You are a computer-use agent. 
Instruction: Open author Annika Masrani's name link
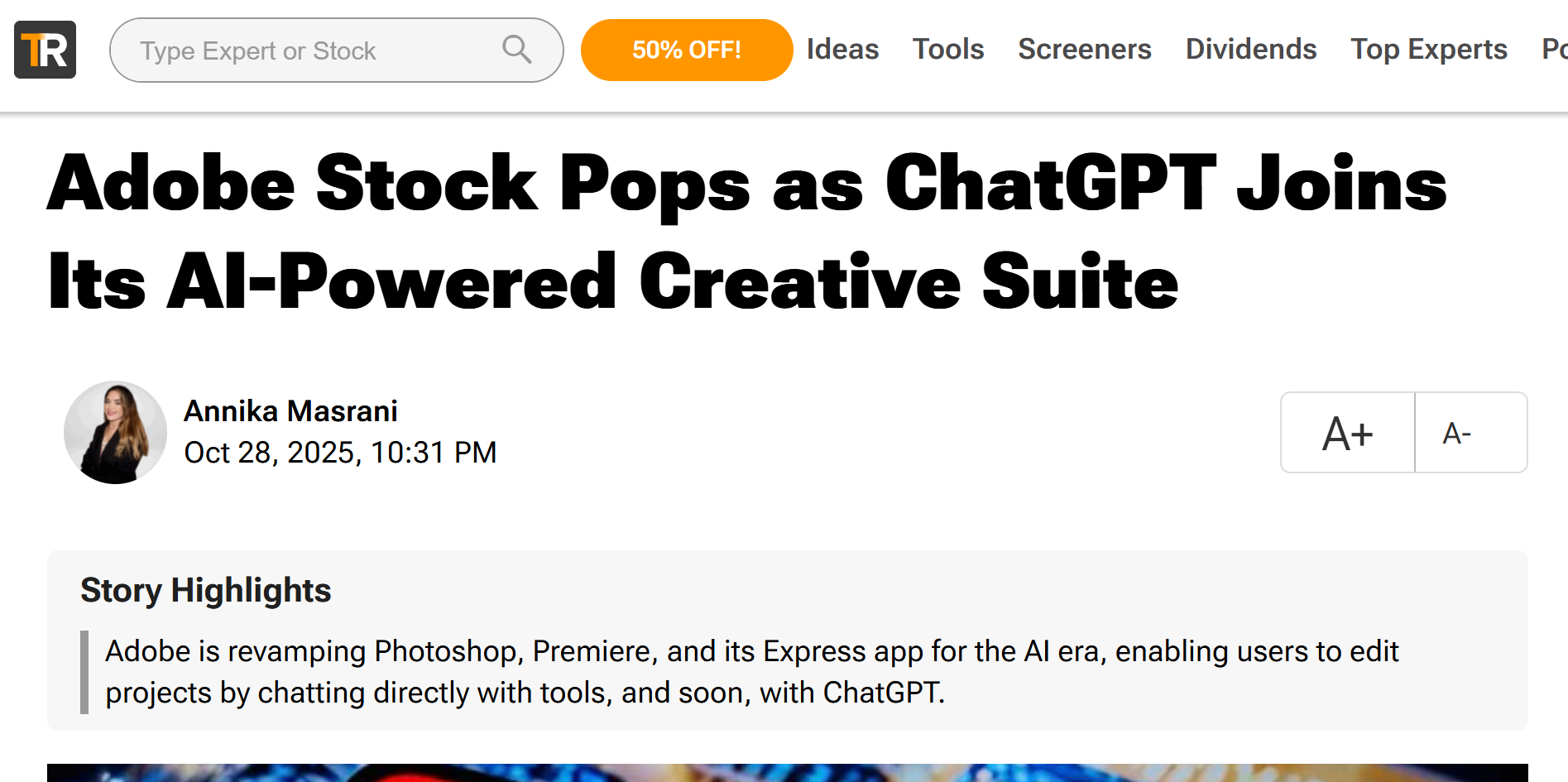(x=290, y=411)
